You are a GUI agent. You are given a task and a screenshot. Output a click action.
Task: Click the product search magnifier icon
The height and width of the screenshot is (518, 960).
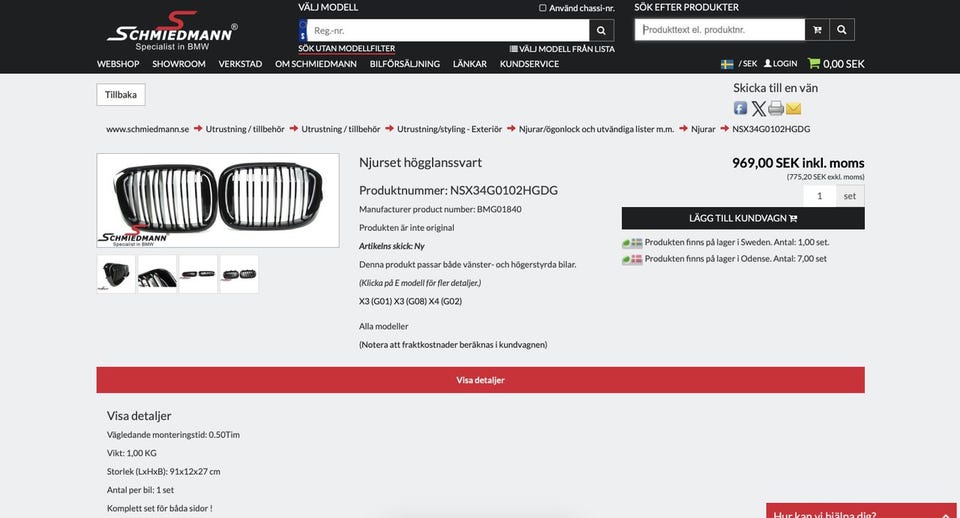tap(842, 29)
